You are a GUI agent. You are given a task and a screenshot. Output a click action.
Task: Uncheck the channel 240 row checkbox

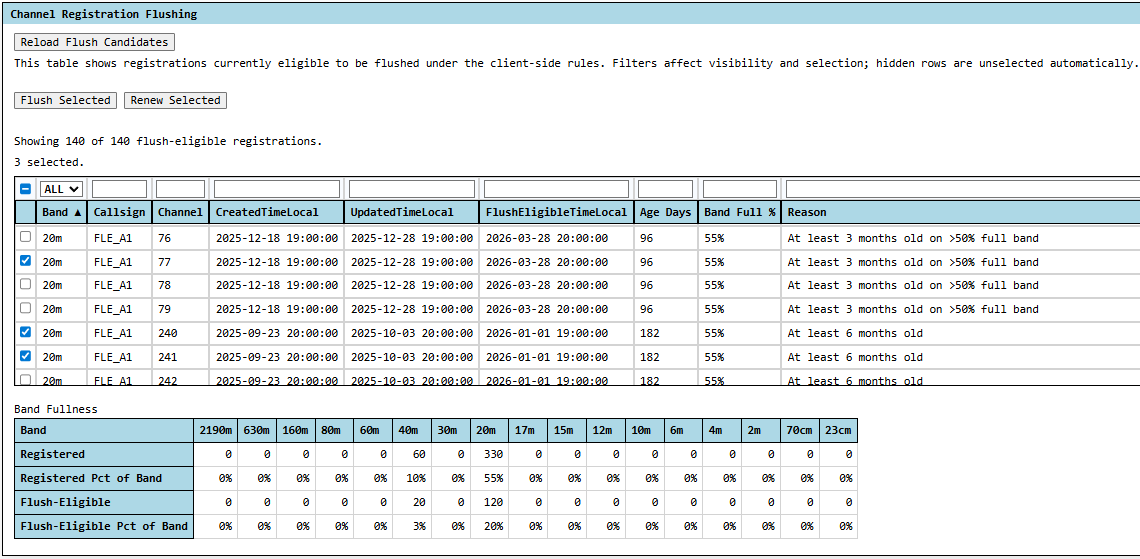coord(26,332)
